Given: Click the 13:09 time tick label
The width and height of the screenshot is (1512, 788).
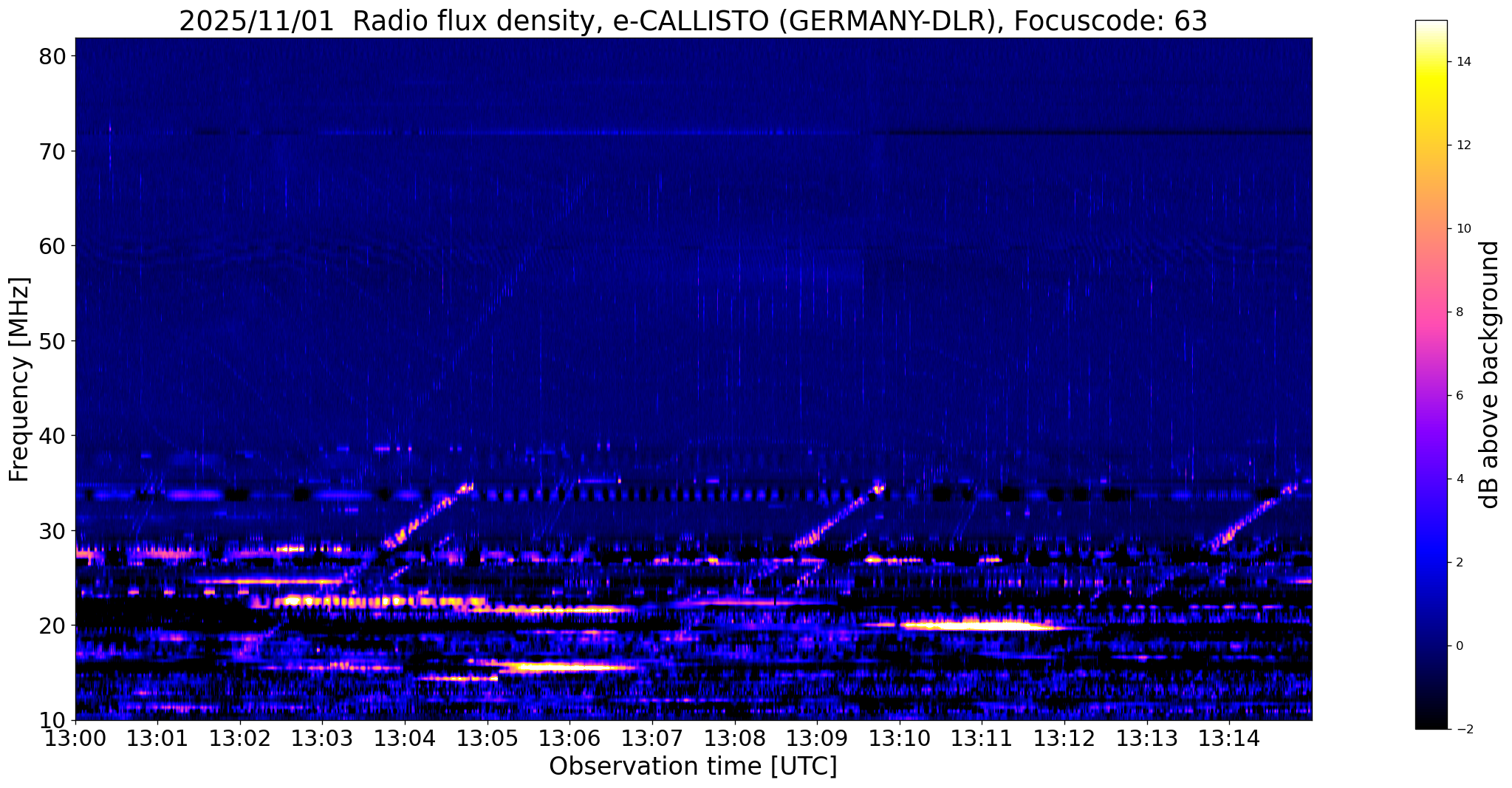Looking at the screenshot, I should pos(817,739).
